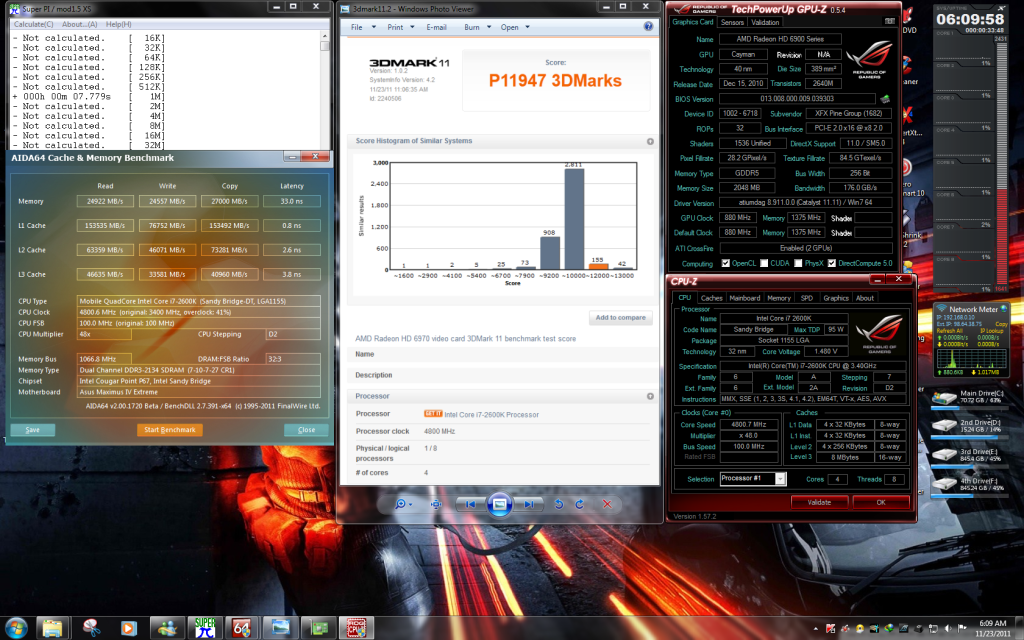
Task: Click the 4th Drive (F:) gadget icon
Action: [943, 484]
